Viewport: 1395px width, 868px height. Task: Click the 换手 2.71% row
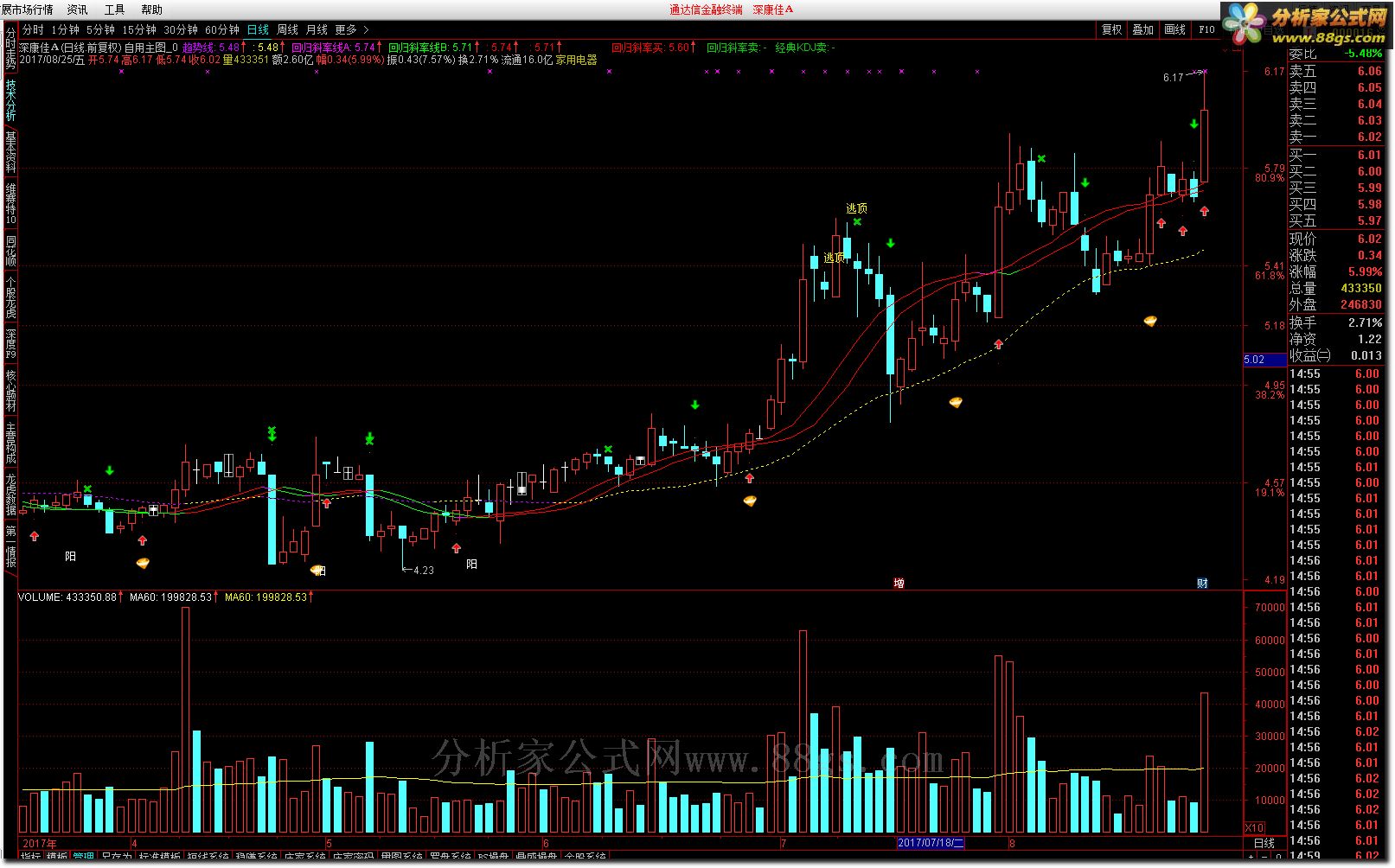click(1337, 322)
